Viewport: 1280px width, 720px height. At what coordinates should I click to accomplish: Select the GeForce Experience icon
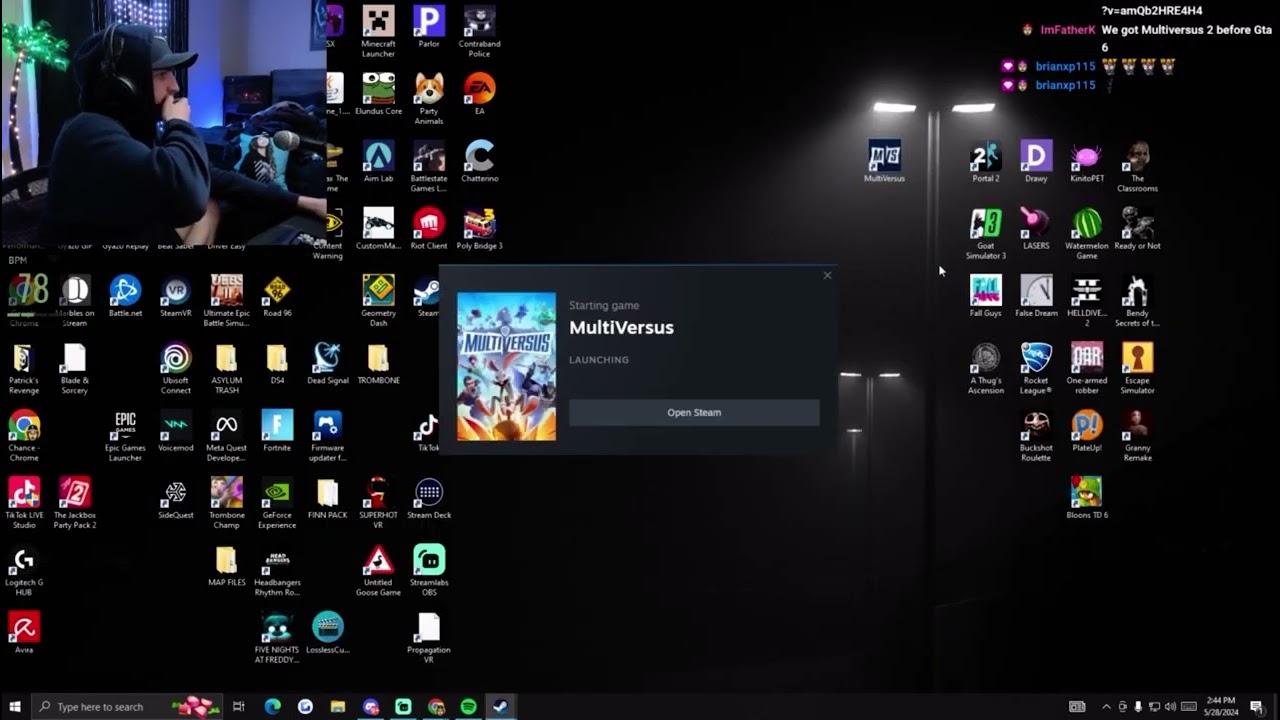pos(277,502)
